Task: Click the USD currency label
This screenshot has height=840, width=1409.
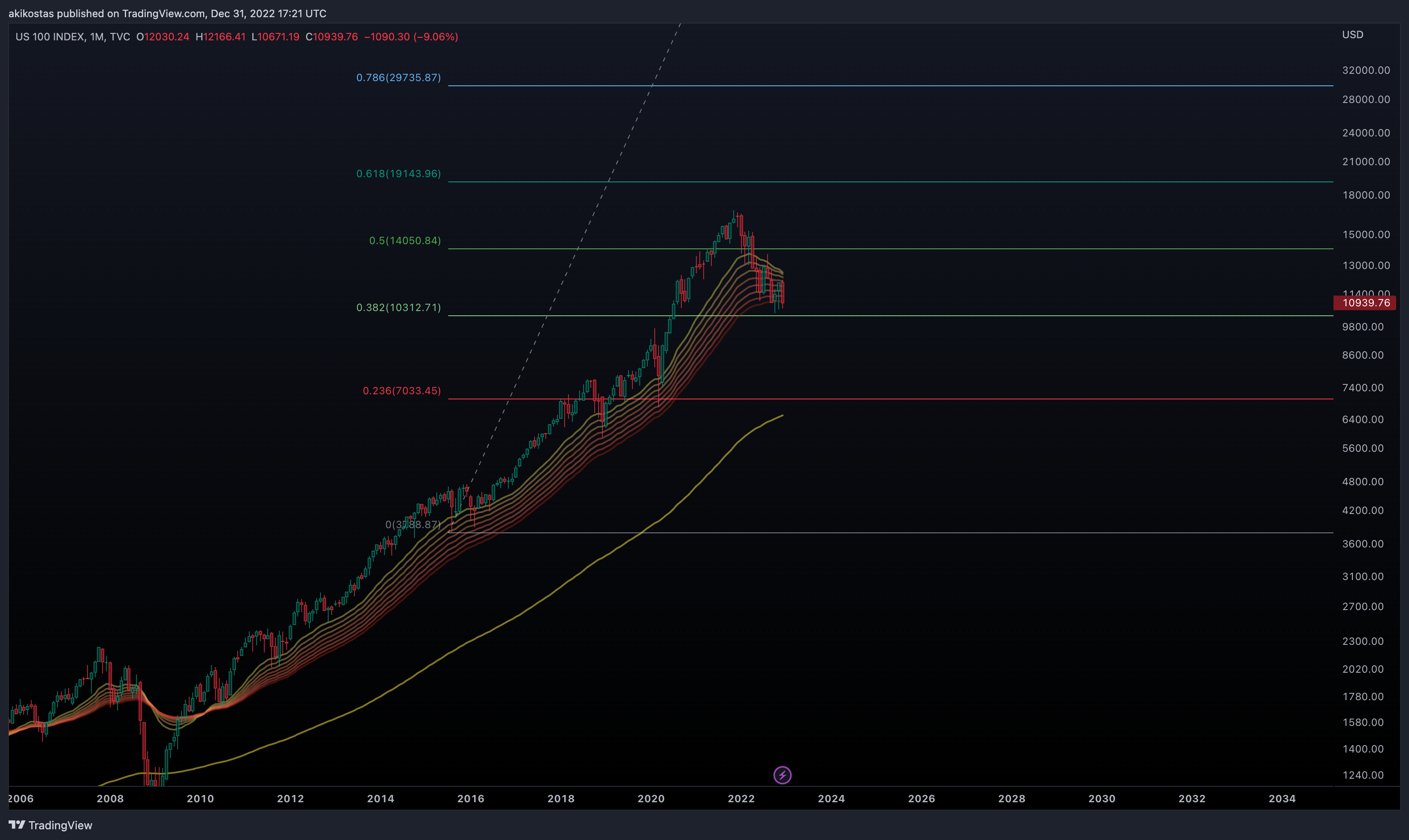Action: click(x=1352, y=34)
